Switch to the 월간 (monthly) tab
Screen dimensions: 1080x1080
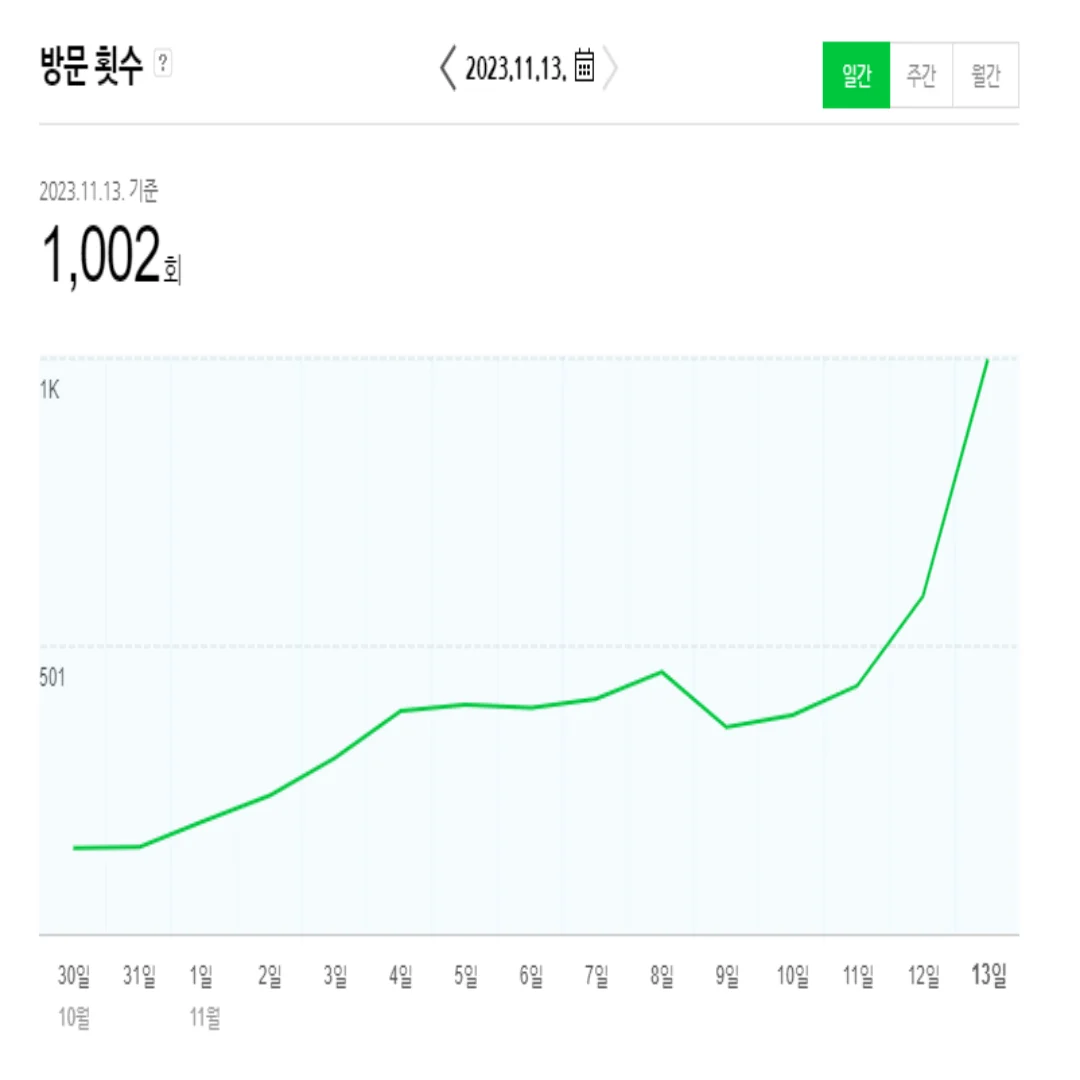(985, 75)
